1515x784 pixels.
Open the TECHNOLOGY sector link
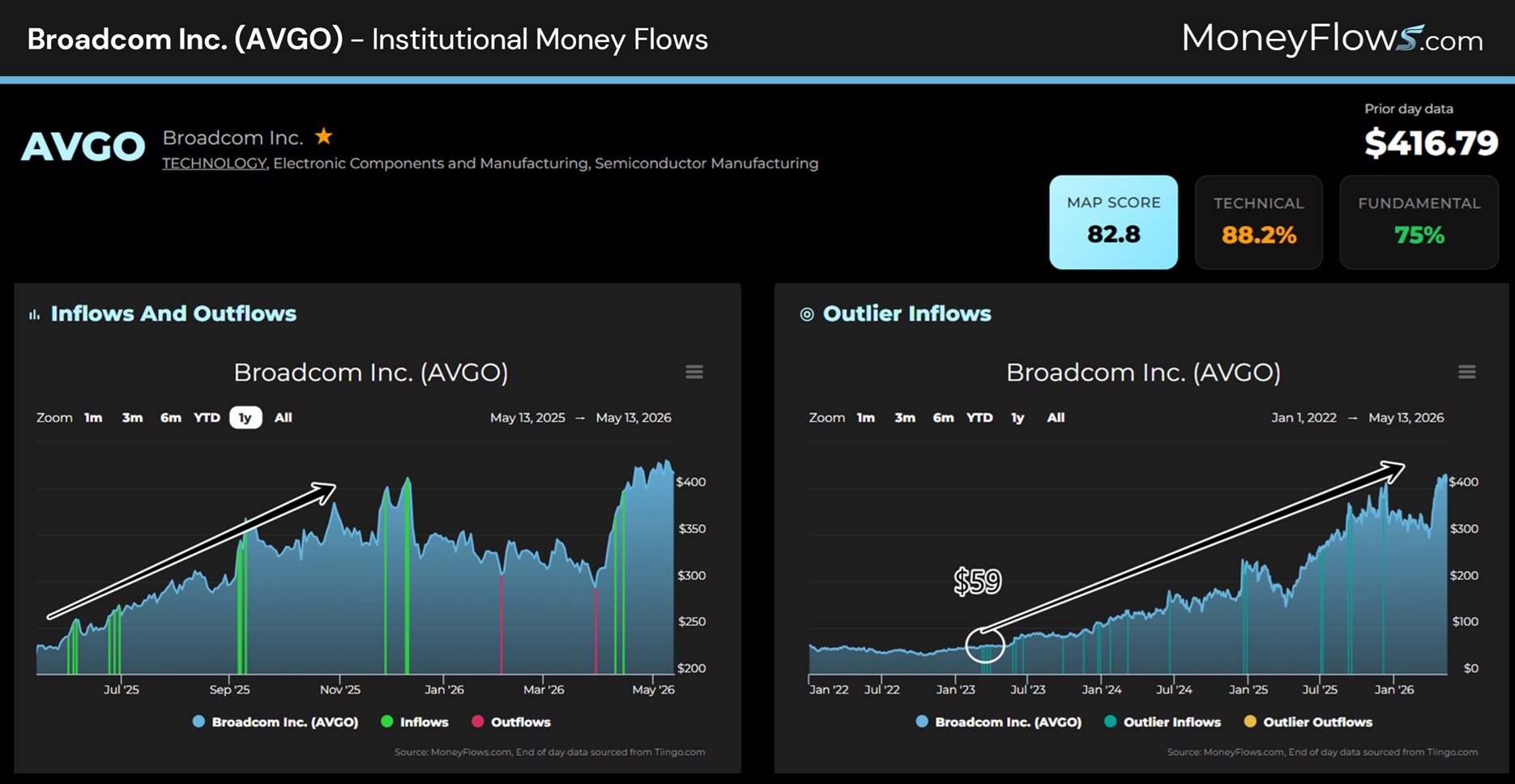pos(214,164)
